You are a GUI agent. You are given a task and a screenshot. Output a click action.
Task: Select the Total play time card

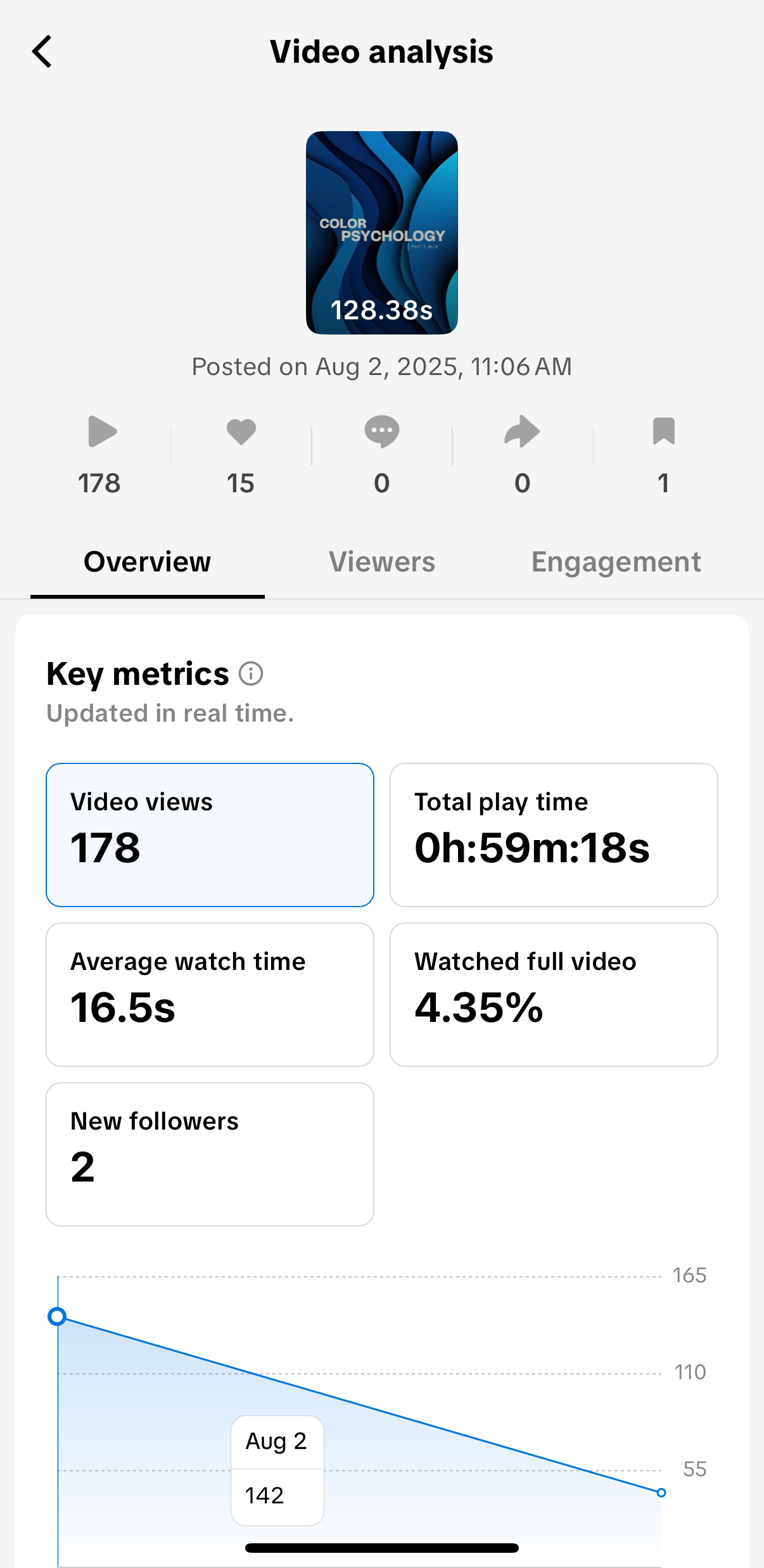coord(554,834)
